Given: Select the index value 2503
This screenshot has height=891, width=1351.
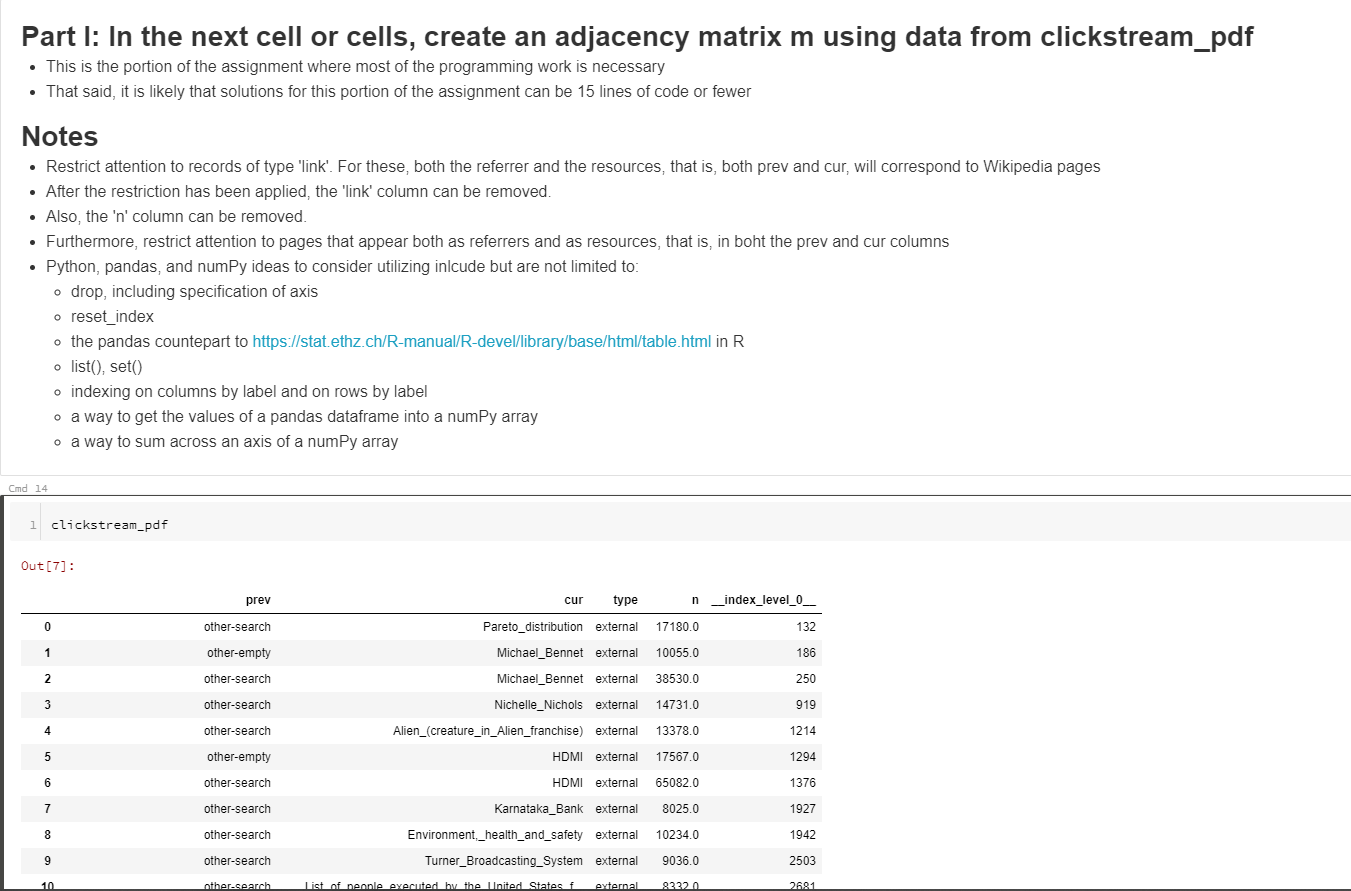Looking at the screenshot, I should tap(803, 861).
